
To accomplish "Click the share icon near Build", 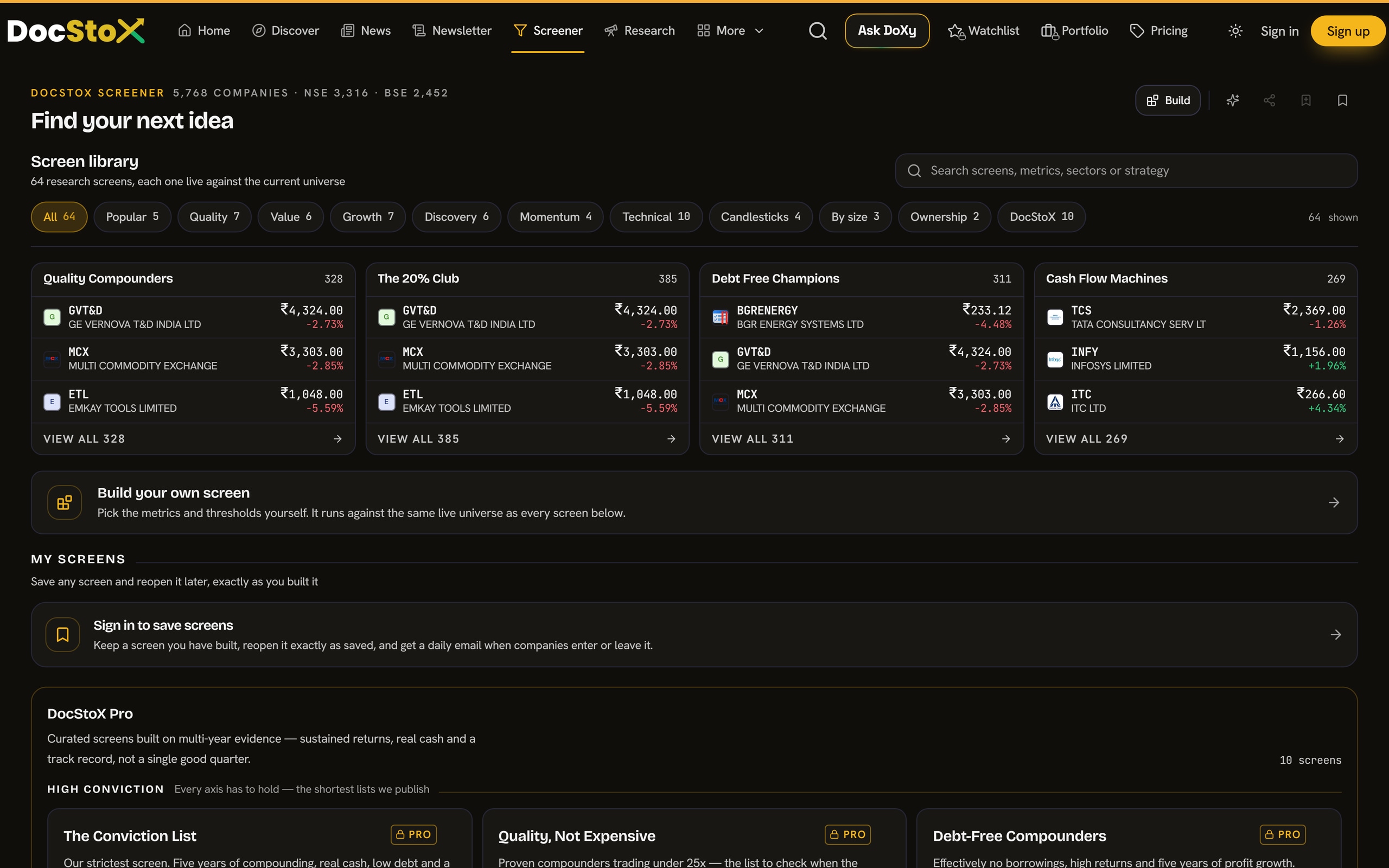I will pos(1270,100).
